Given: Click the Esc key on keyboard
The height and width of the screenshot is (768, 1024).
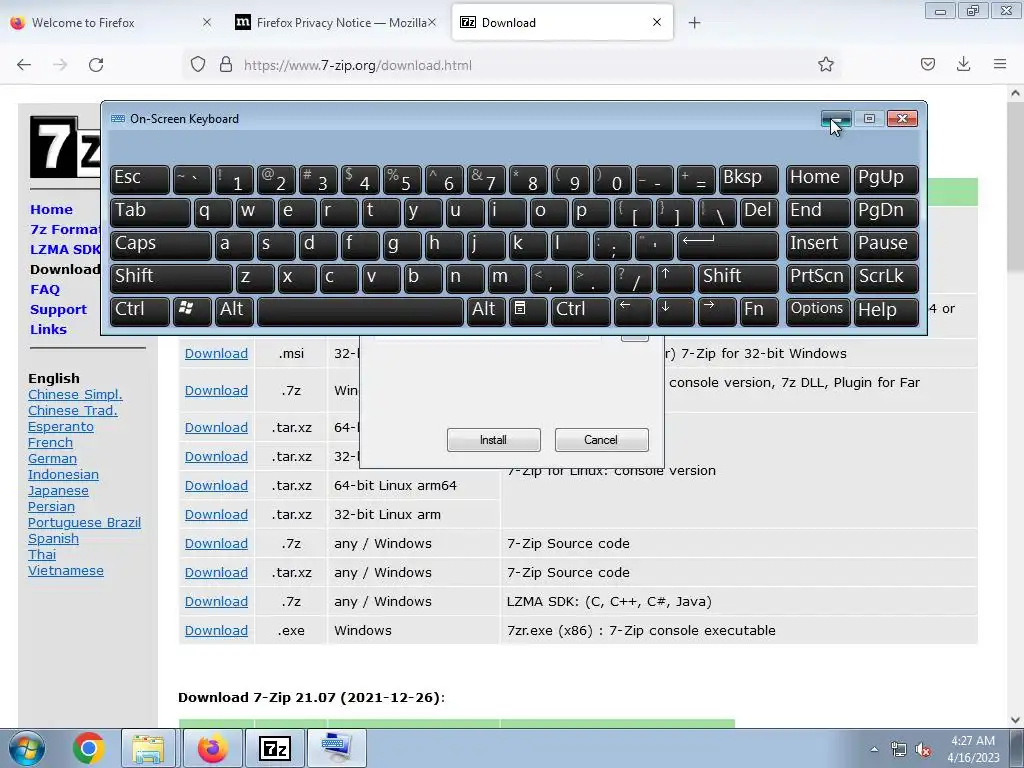Looking at the screenshot, I should point(140,178).
